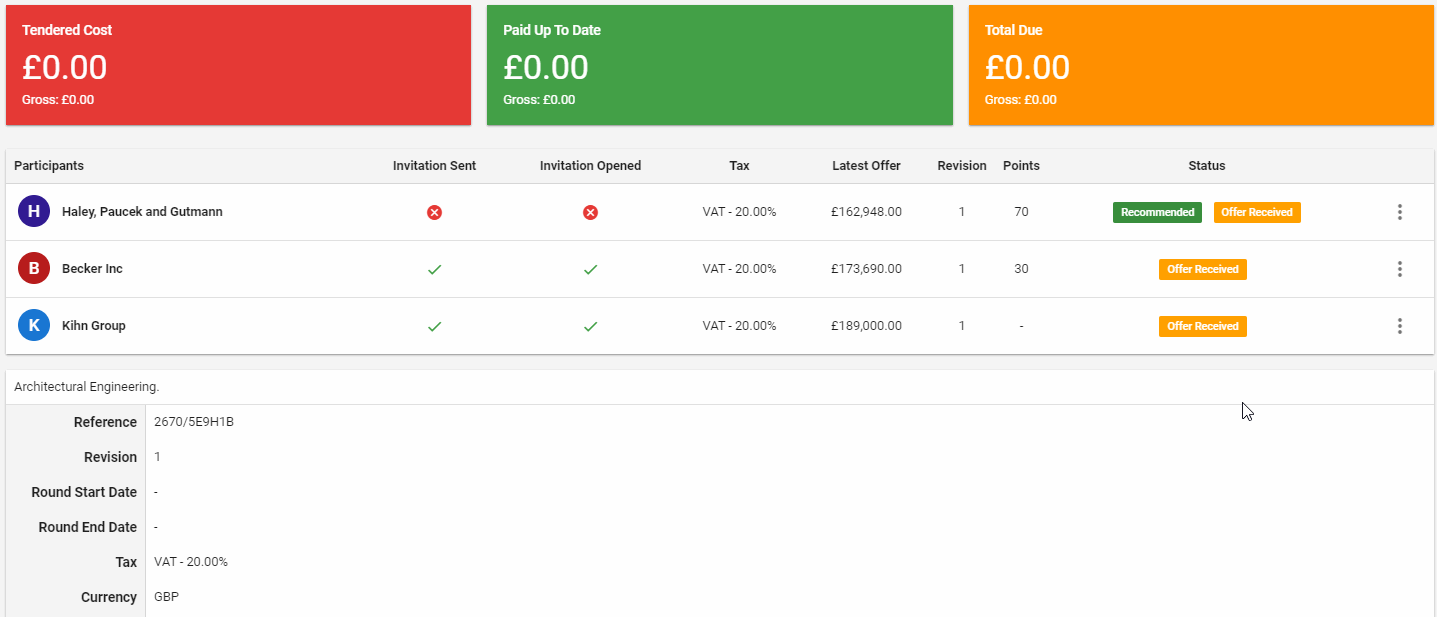
Task: Select the Invitation Sent column header
Action: [x=434, y=166]
